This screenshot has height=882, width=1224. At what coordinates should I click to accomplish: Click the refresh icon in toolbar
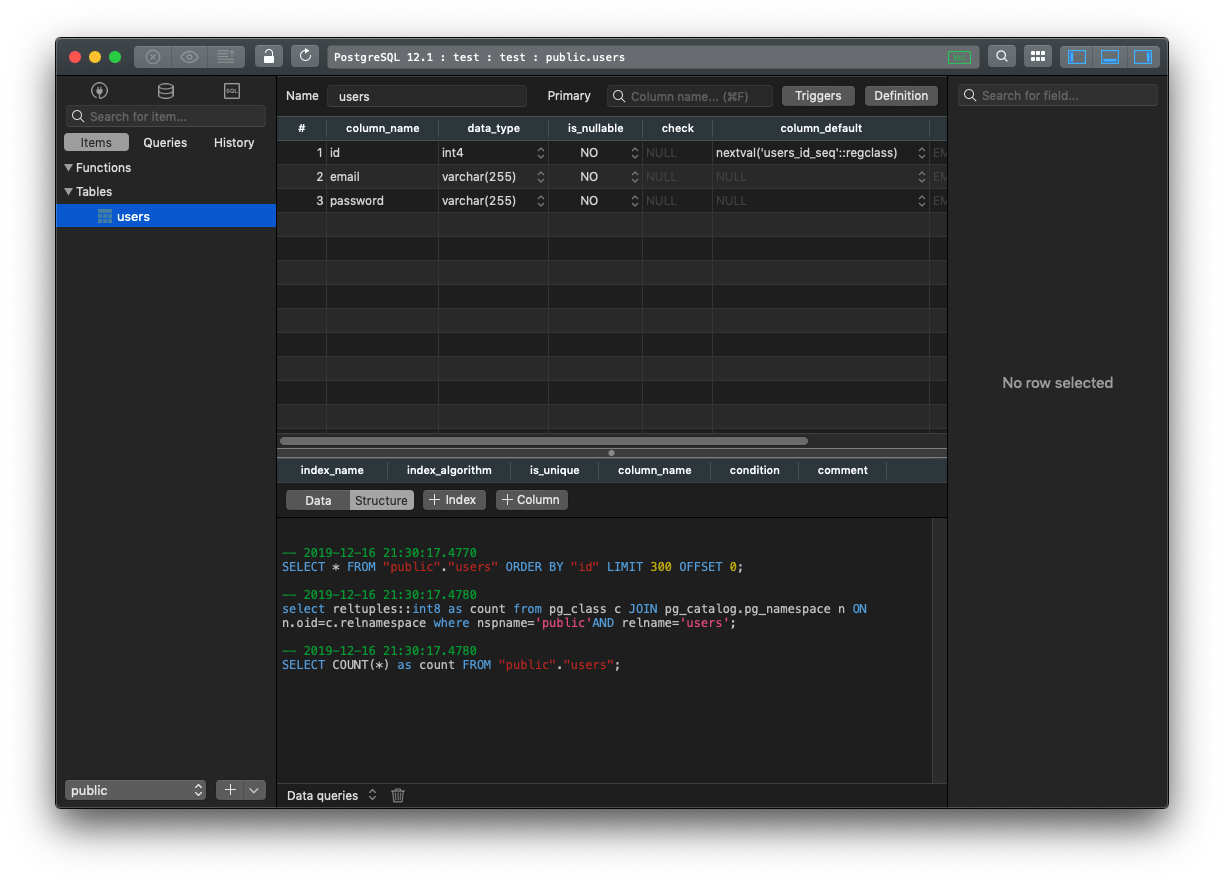[x=305, y=57]
